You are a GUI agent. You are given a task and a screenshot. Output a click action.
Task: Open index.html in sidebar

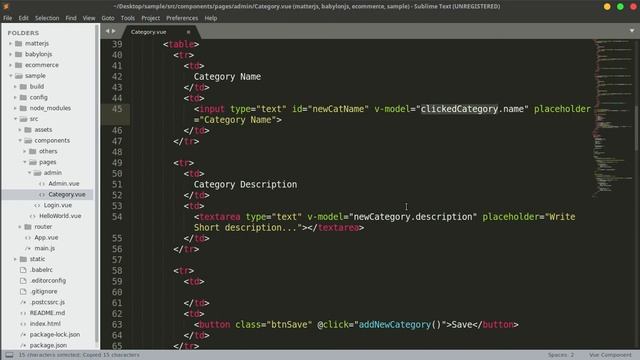pos(45,324)
